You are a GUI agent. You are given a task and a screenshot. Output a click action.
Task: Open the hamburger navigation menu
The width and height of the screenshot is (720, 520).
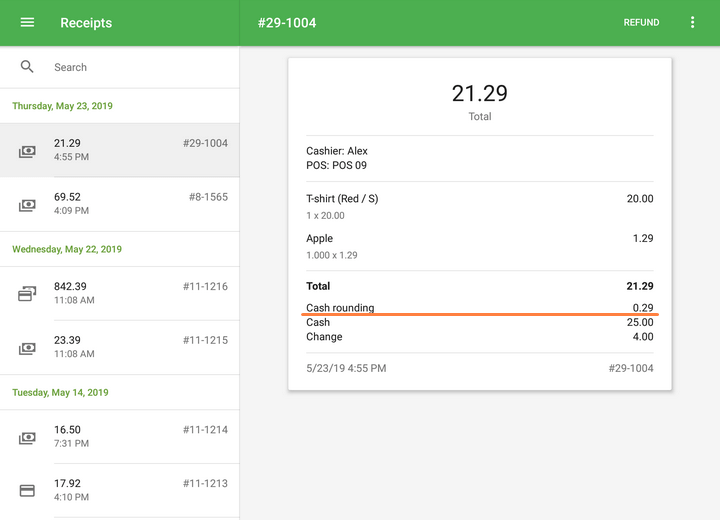27,23
